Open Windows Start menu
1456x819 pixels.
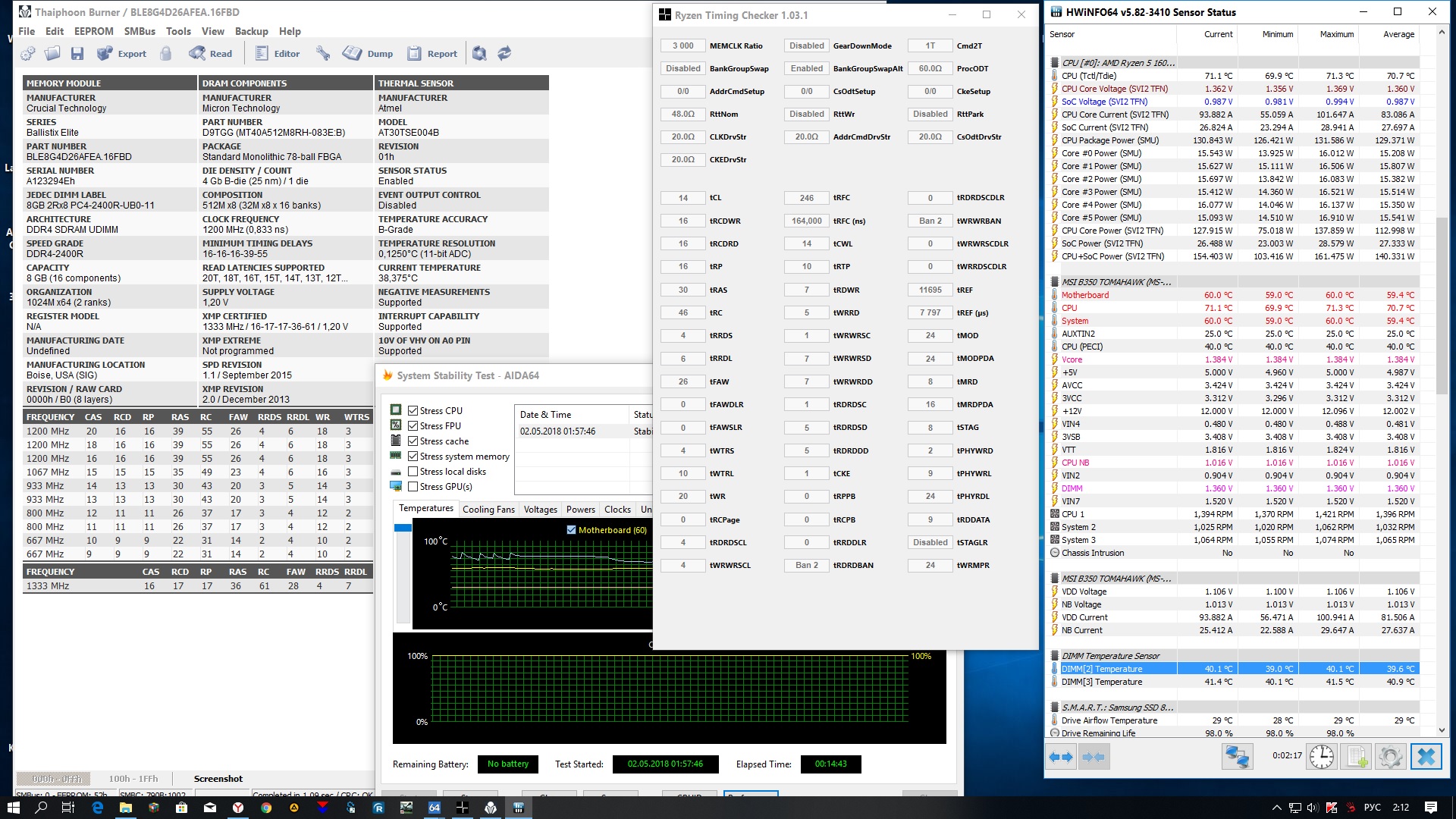(13, 808)
